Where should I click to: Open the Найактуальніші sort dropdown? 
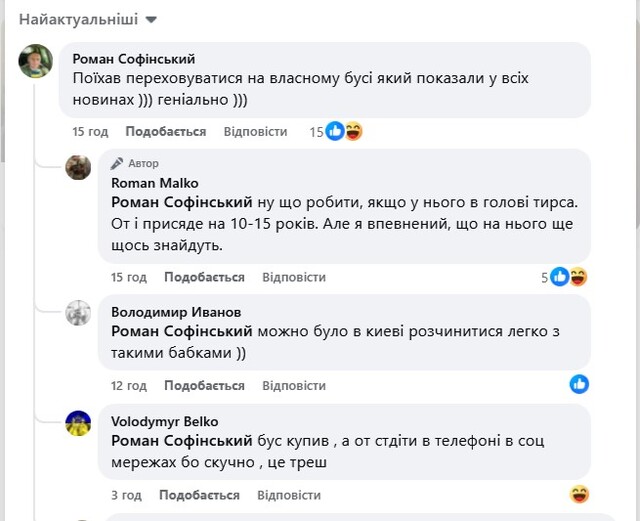[88, 20]
